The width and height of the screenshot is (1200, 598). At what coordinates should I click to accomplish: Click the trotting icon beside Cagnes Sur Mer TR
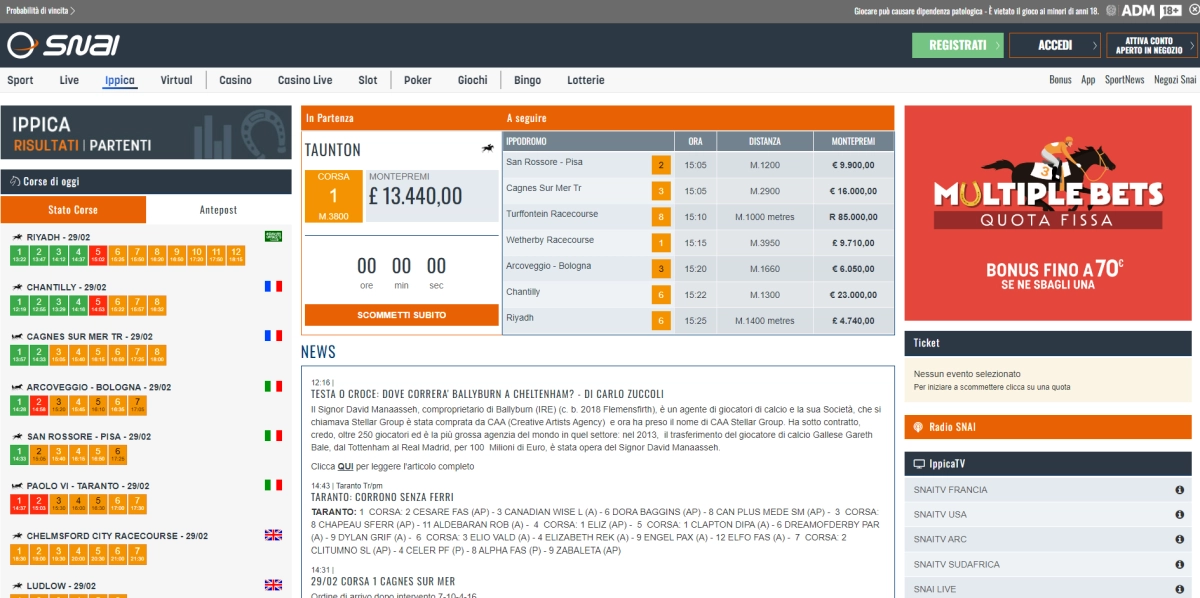pyautogui.click(x=17, y=337)
